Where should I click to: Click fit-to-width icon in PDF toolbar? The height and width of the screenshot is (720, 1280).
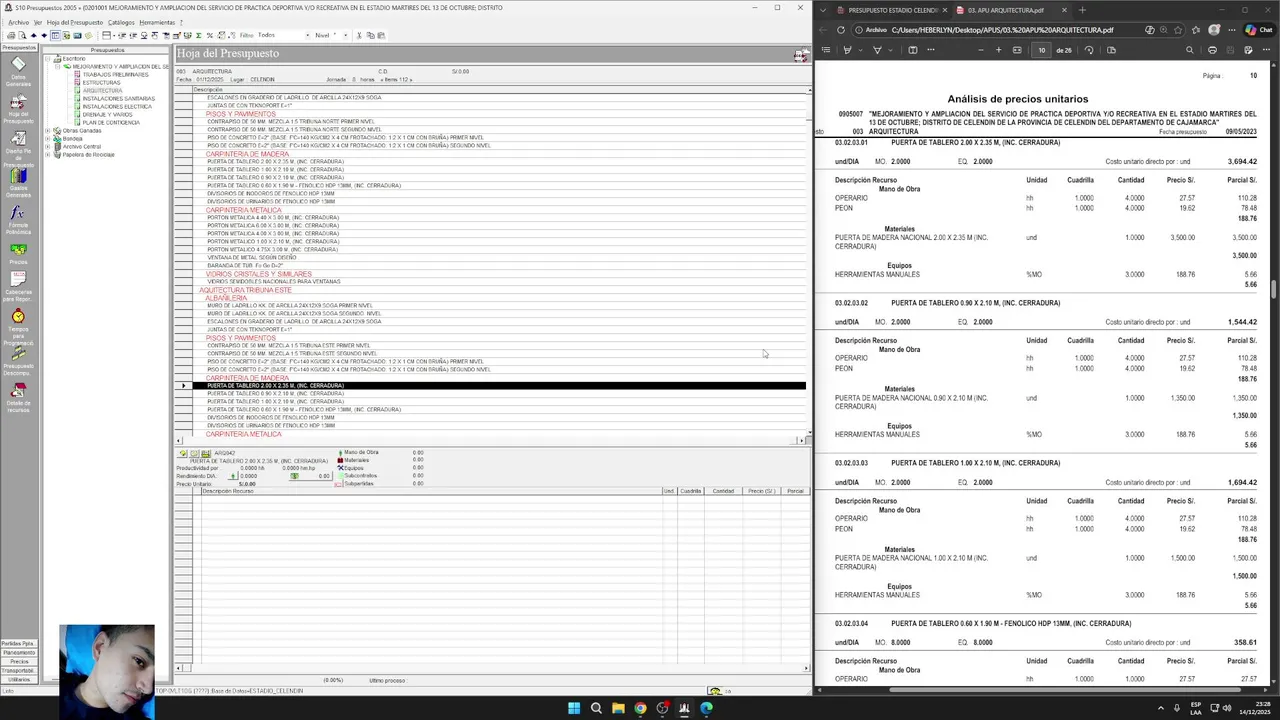point(1017,50)
